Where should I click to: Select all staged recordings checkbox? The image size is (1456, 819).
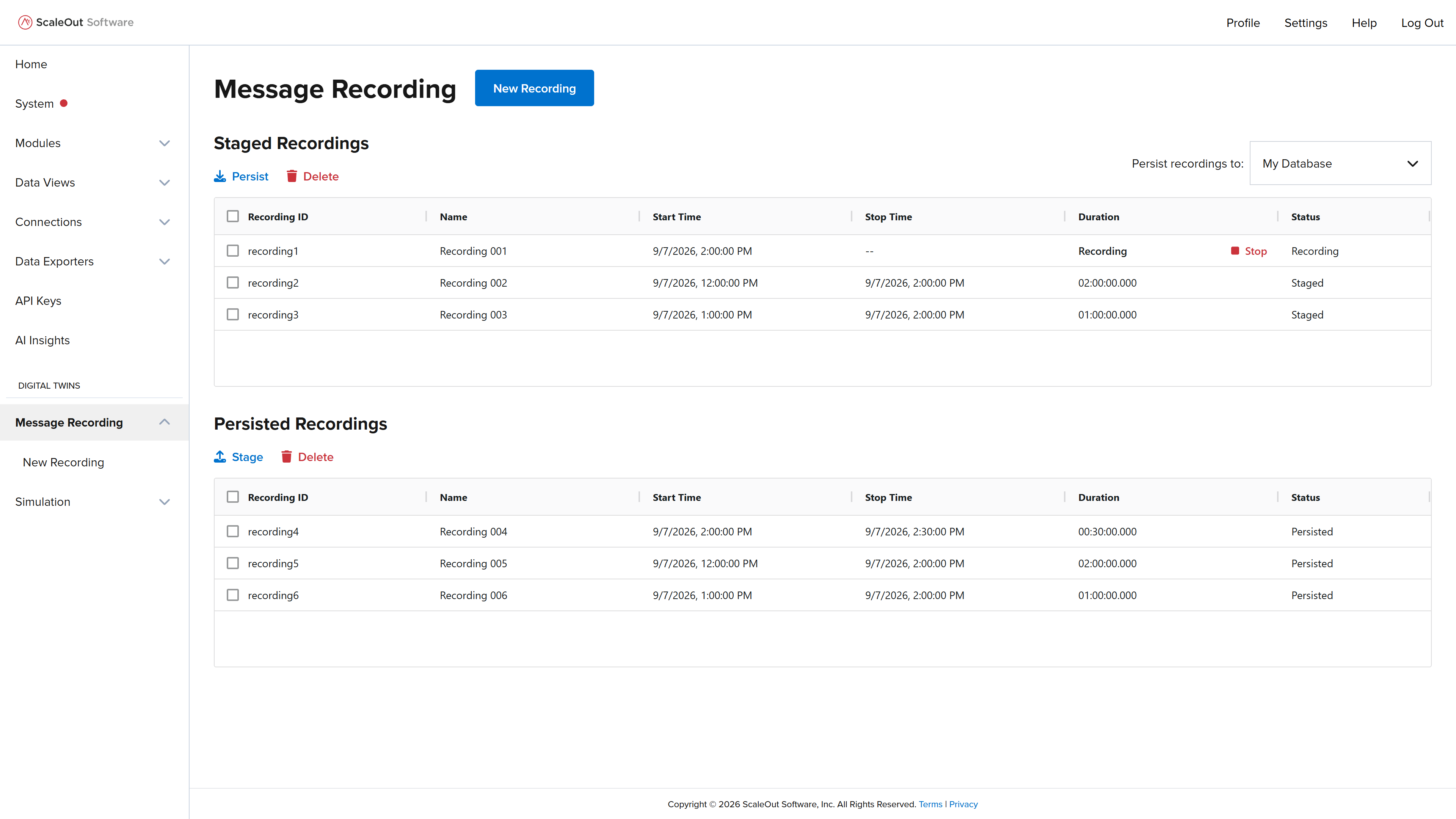233,217
